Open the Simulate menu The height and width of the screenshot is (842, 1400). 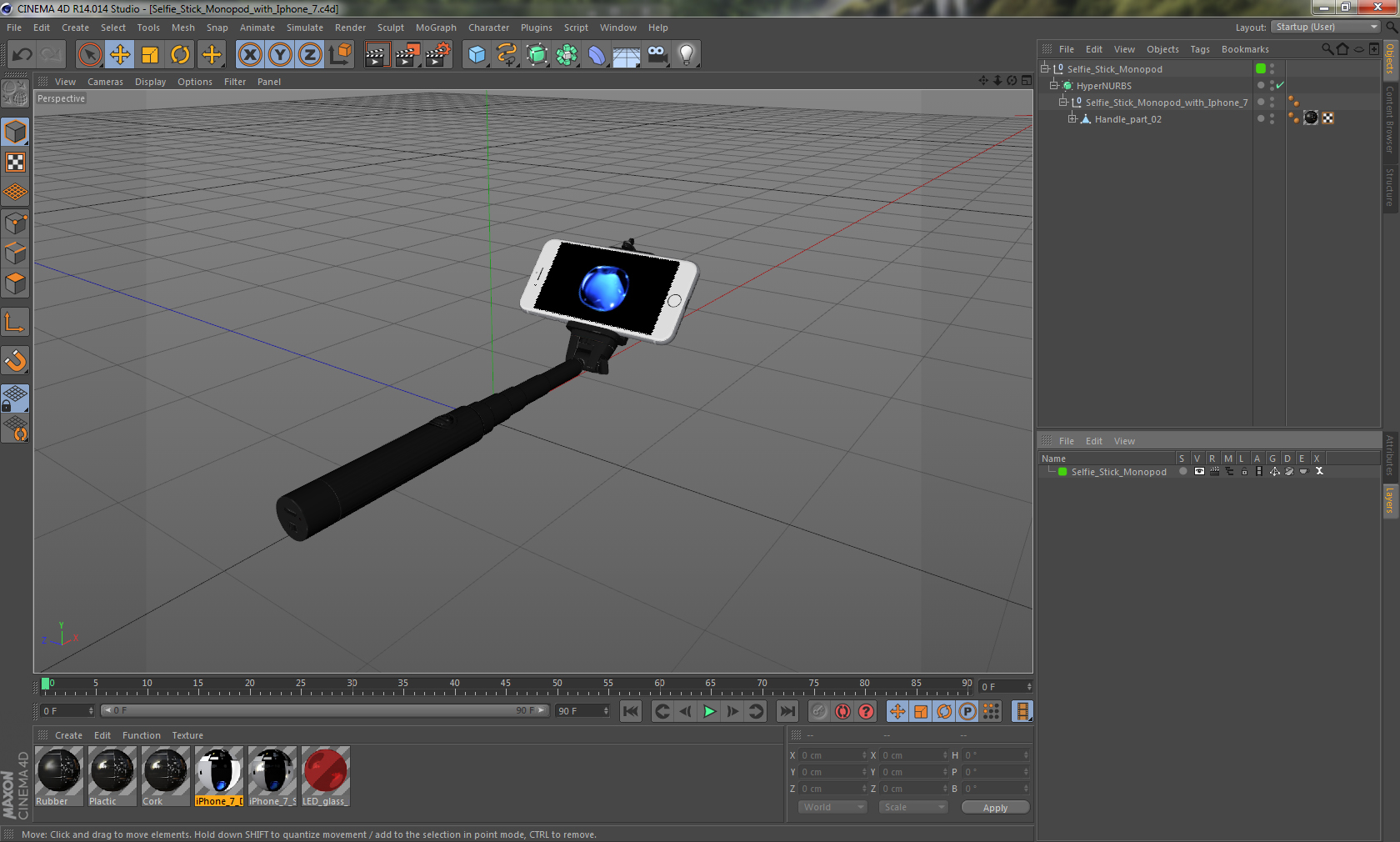[305, 28]
